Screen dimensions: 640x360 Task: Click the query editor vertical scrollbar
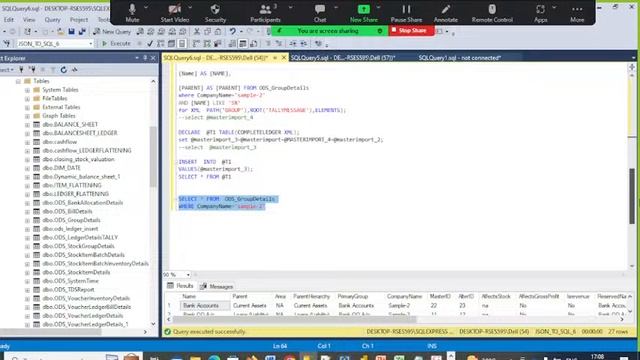632,196
